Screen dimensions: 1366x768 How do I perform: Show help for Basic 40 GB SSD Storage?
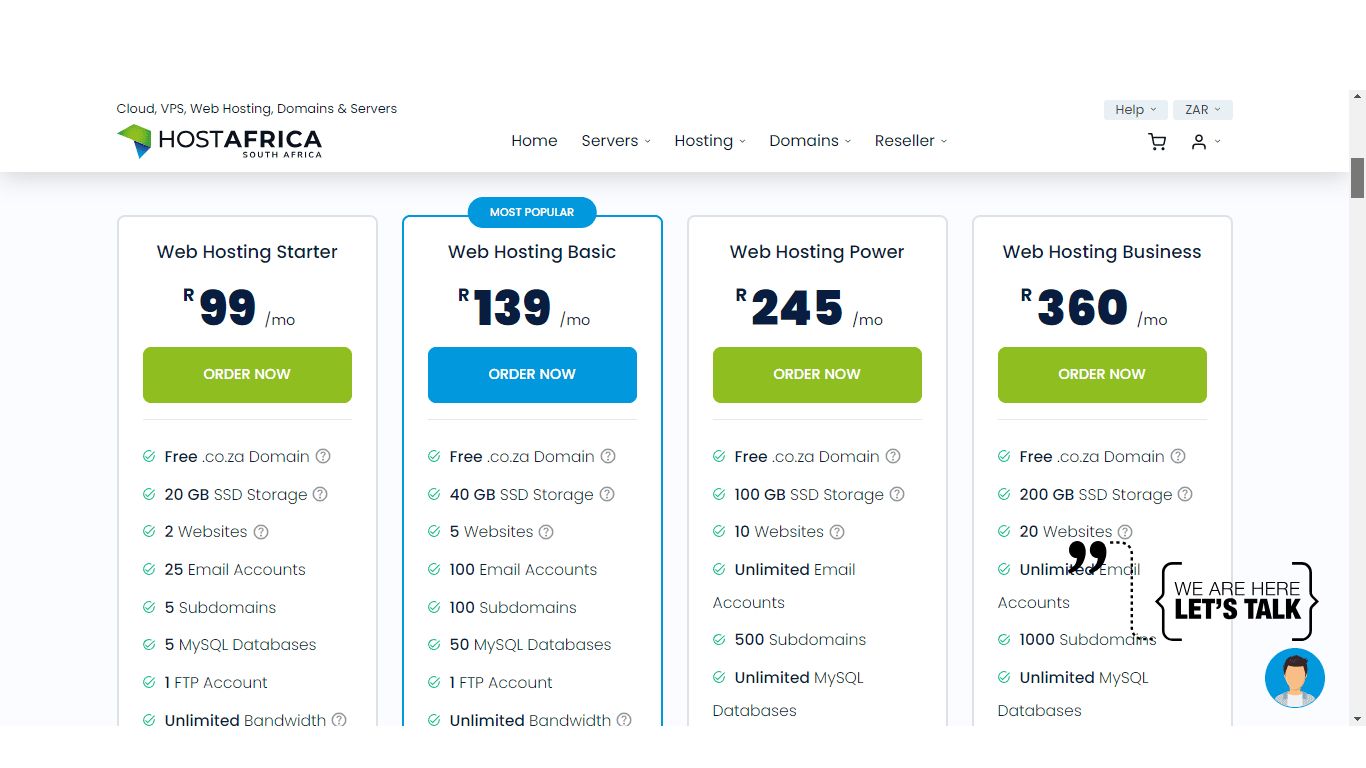(607, 494)
